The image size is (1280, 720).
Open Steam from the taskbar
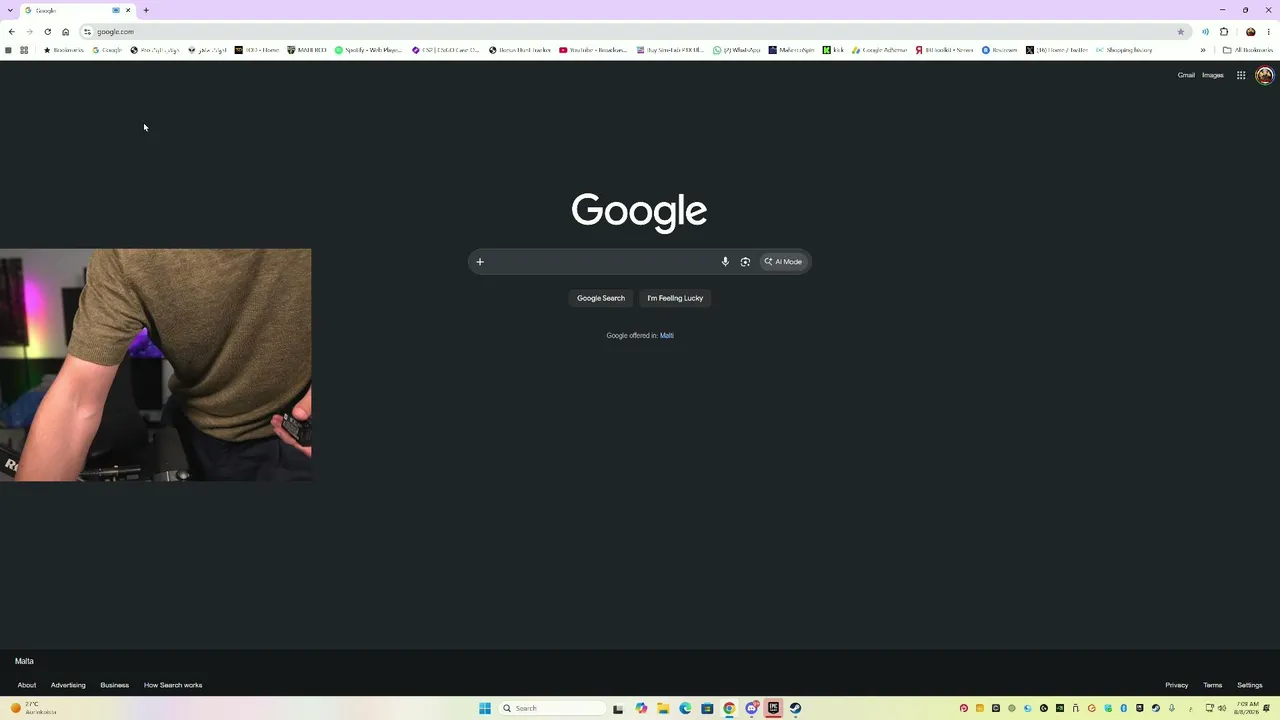pyautogui.click(x=795, y=708)
